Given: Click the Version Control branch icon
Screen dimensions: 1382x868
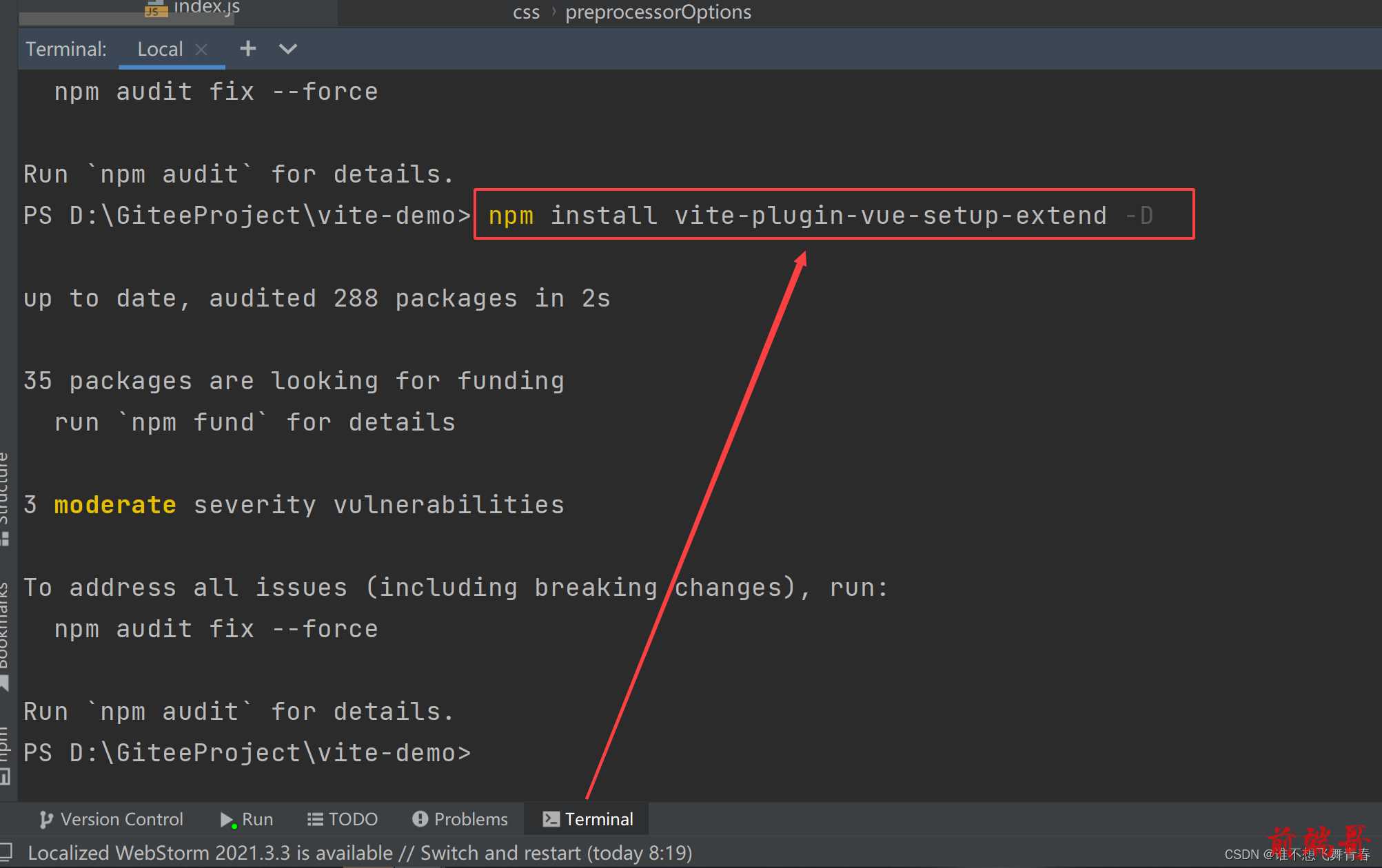Looking at the screenshot, I should [46, 819].
